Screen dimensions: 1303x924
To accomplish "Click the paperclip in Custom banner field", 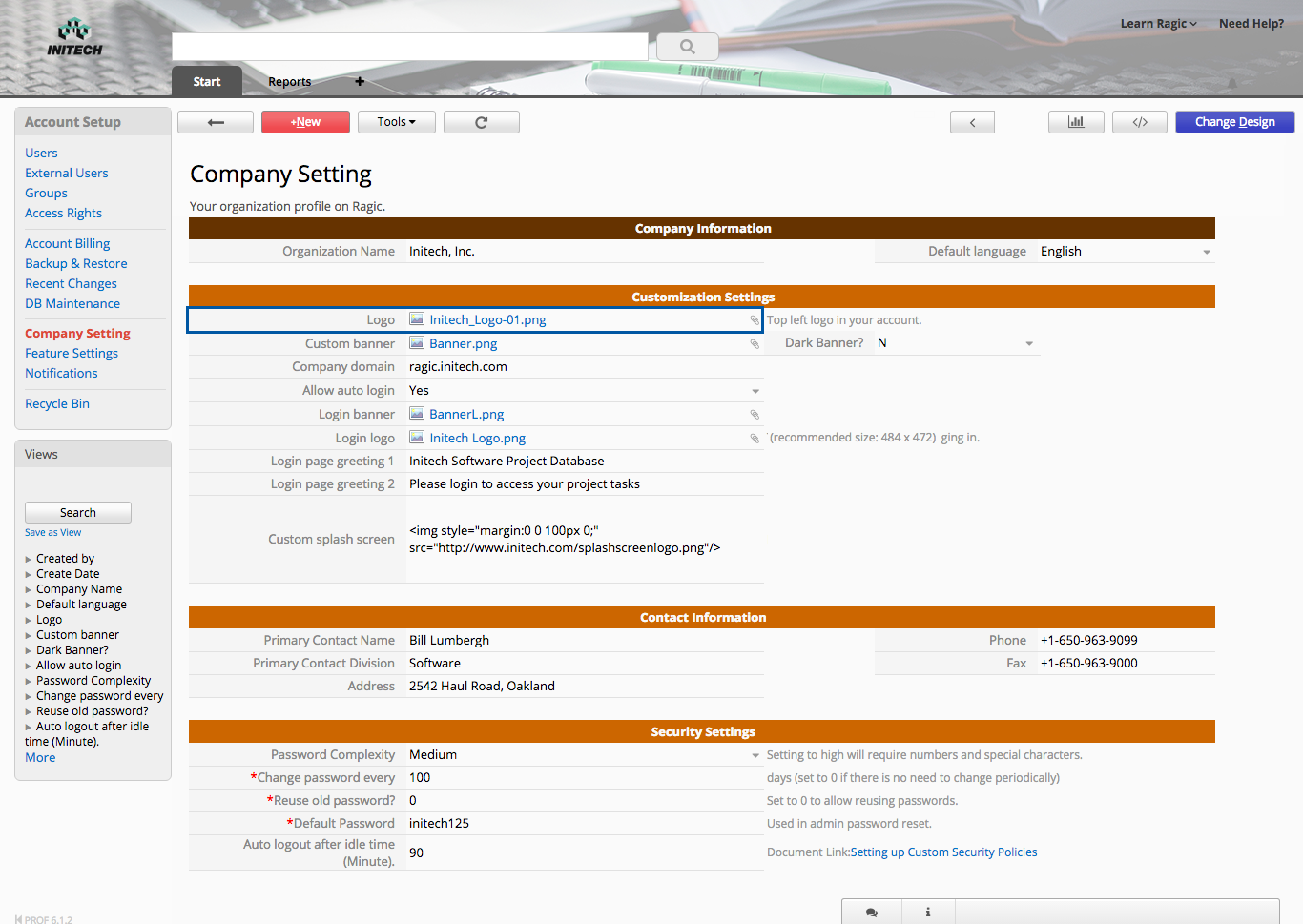I will [x=755, y=344].
